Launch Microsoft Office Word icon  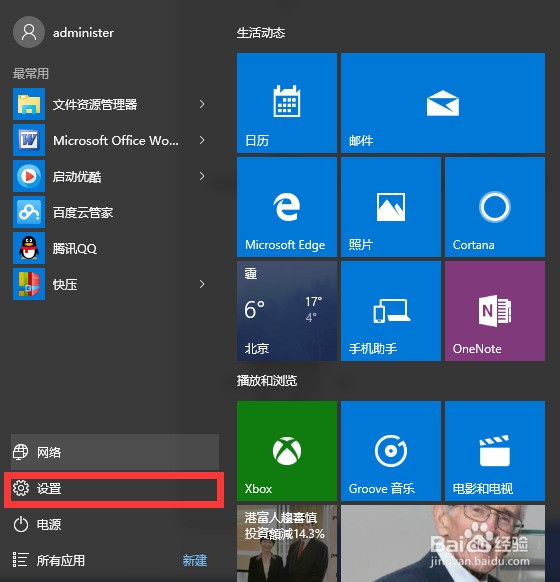(29, 140)
